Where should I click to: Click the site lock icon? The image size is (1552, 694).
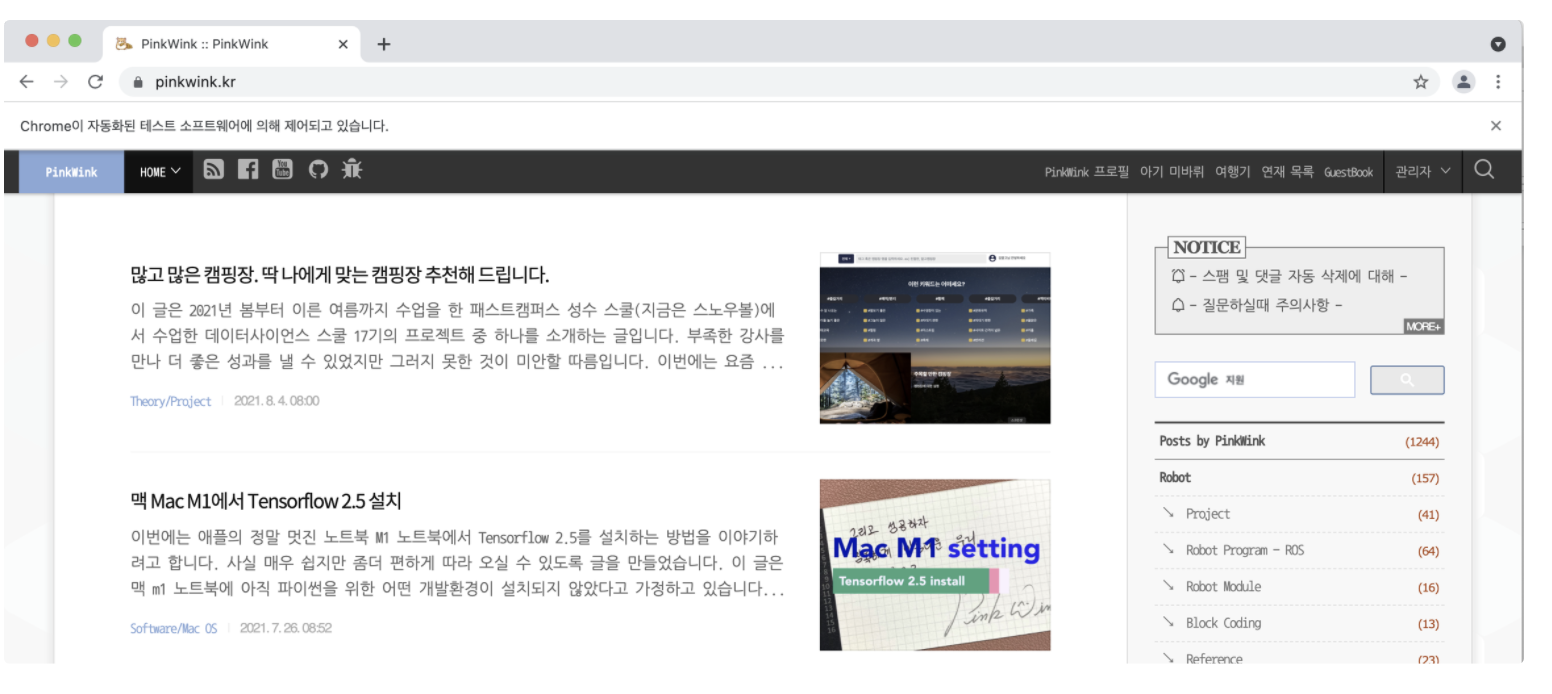(x=139, y=82)
